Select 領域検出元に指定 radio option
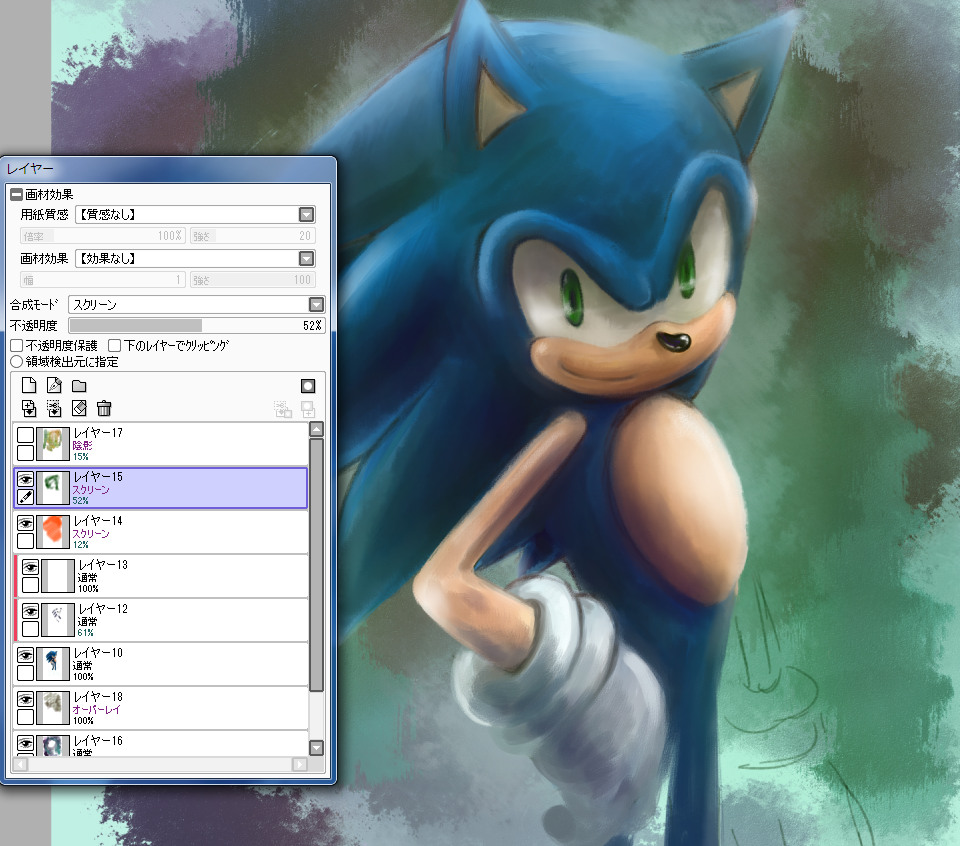The image size is (960, 846). pos(17,361)
